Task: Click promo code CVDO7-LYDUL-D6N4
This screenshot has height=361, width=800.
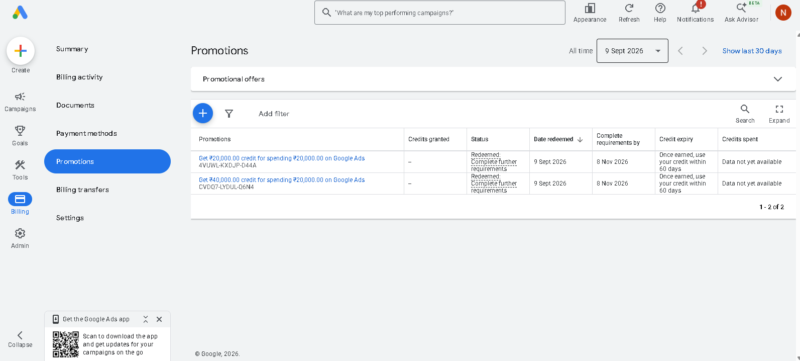Action: tap(226, 187)
